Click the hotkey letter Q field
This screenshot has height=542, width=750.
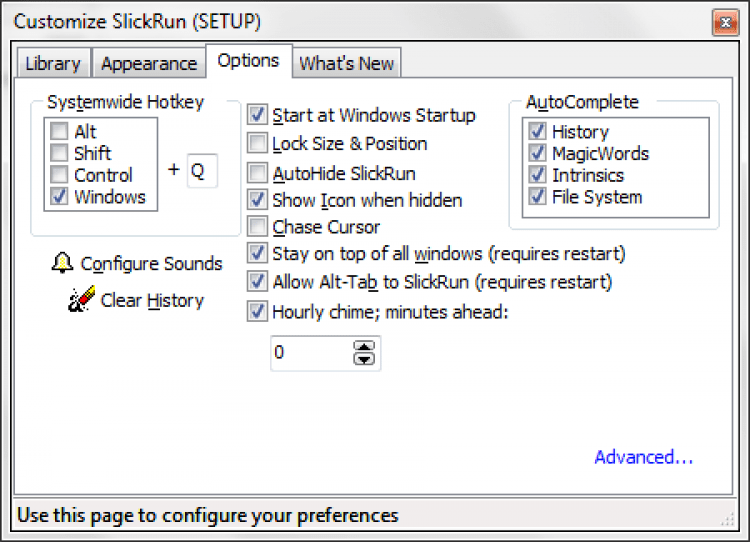pos(202,171)
